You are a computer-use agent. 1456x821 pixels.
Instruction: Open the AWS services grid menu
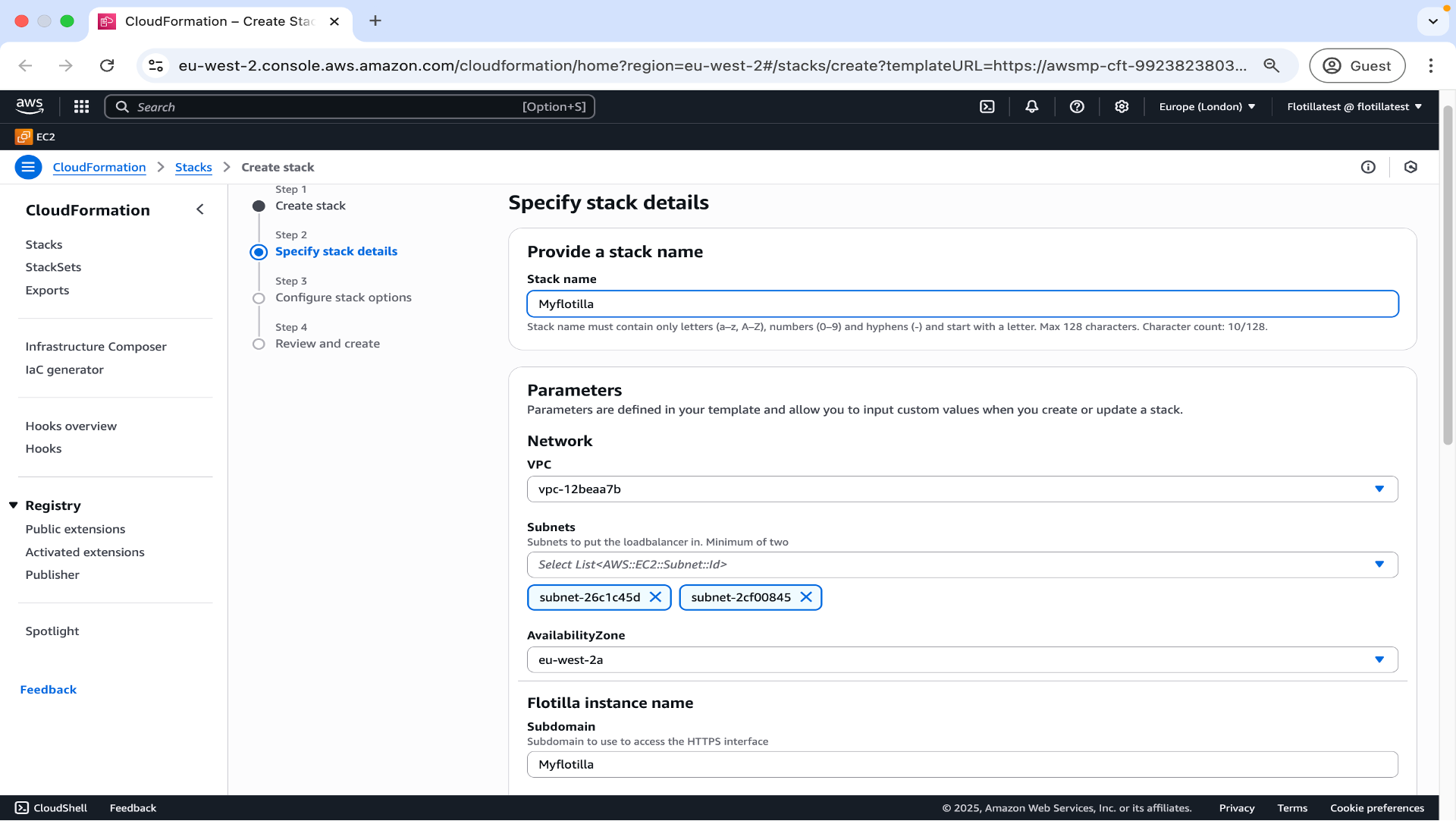(81, 107)
